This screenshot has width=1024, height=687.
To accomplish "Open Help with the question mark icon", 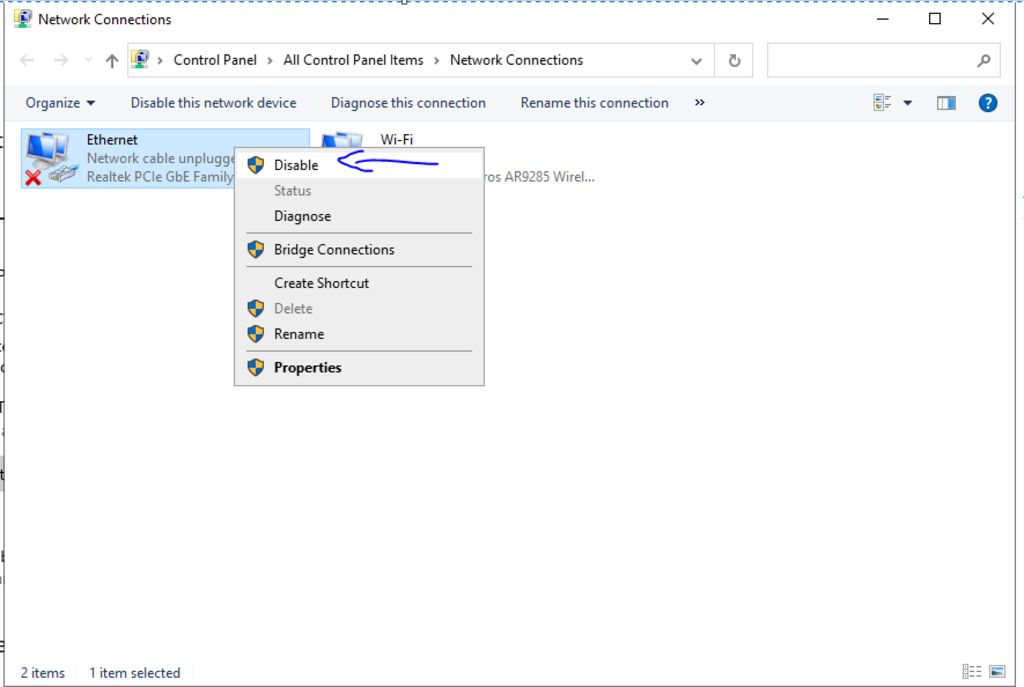I will [x=987, y=103].
